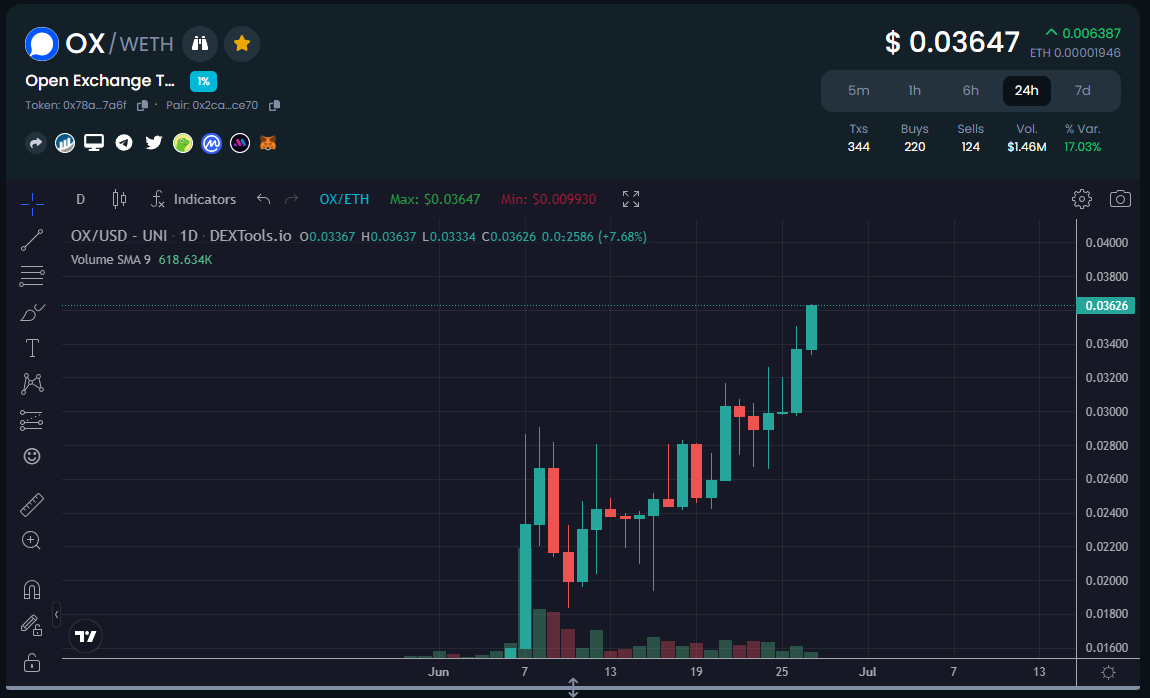Open the chart settings gear
Viewport: 1150px width, 698px height.
tap(1081, 199)
